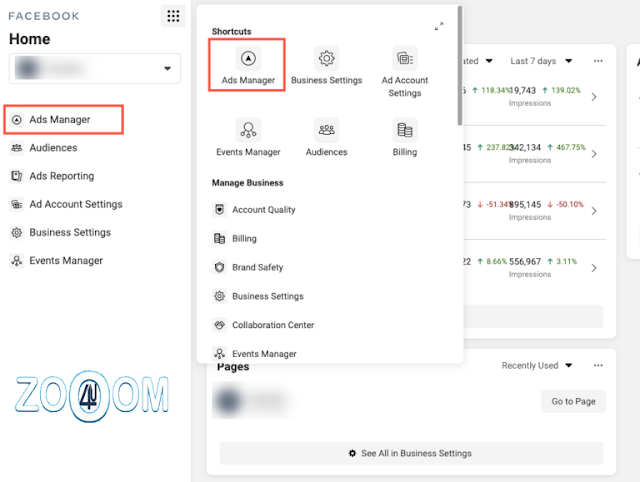Click the 467.75% impressions change value

click(x=571, y=147)
